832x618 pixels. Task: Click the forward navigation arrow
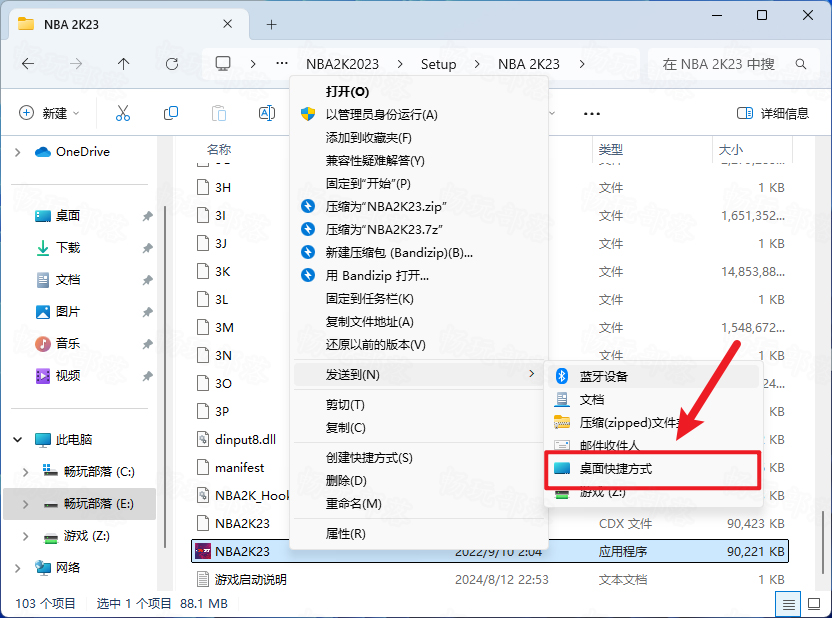[x=76, y=64]
